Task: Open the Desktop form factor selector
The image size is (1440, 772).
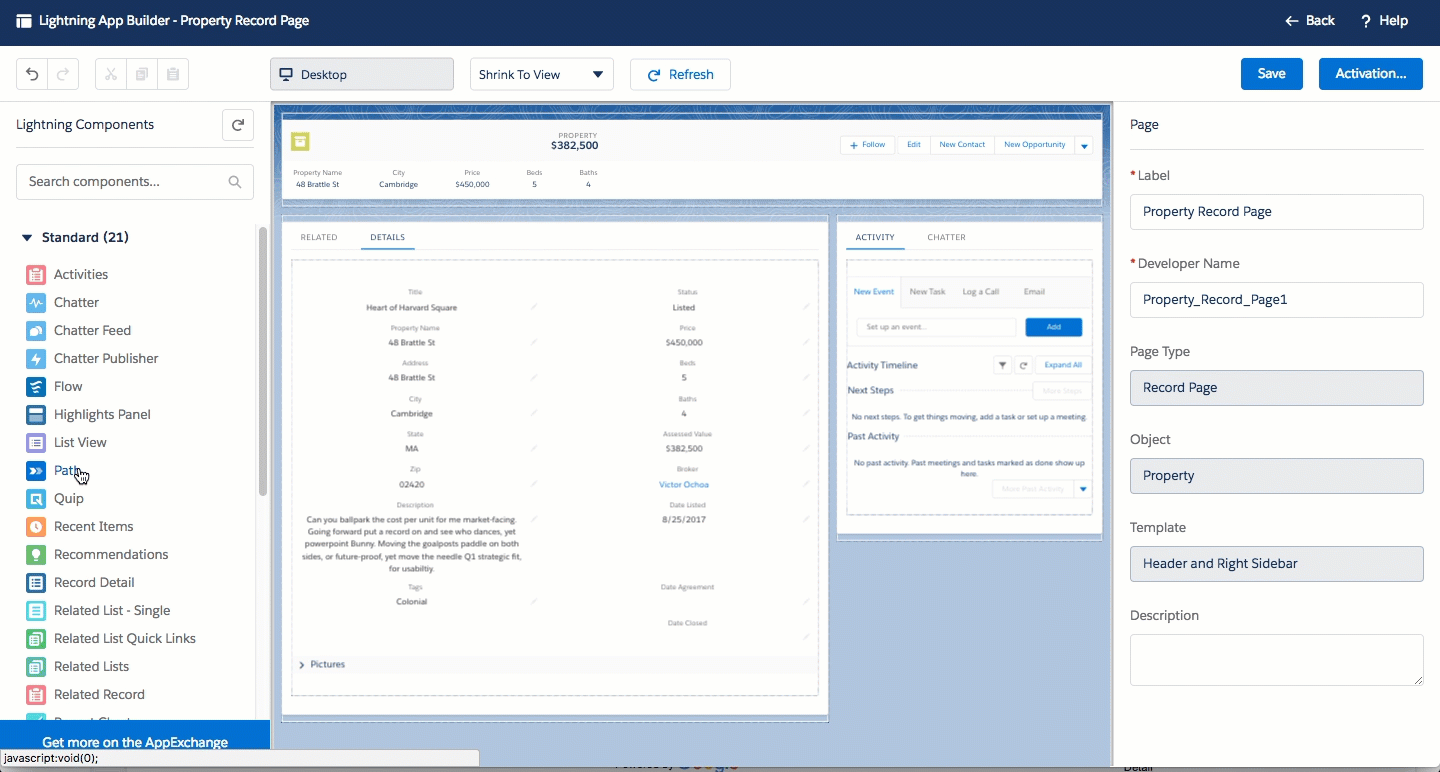Action: (362, 74)
